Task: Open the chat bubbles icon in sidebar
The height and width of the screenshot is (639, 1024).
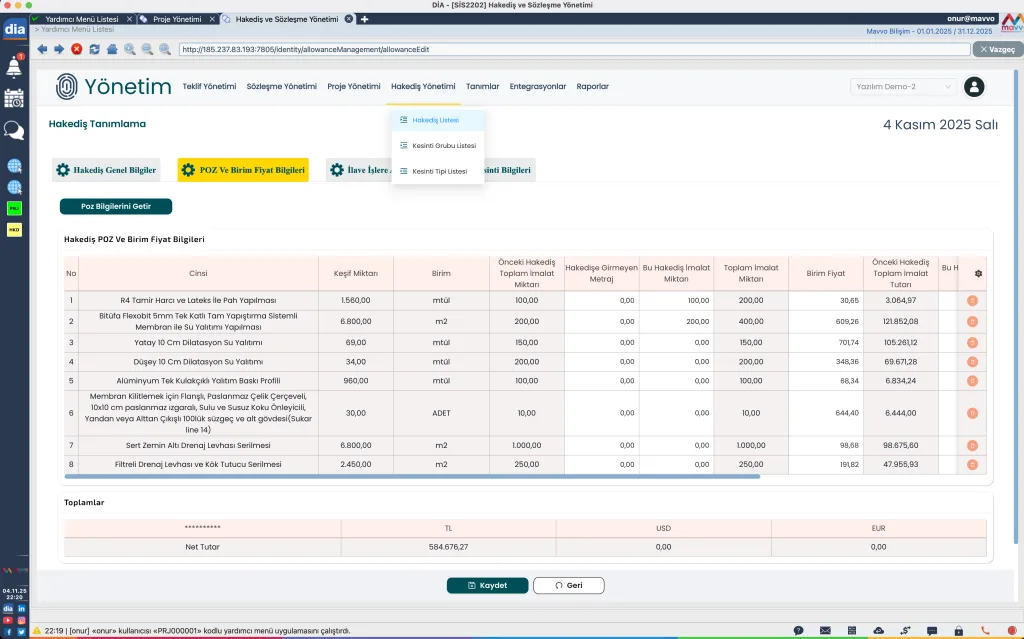Action: 14,130
